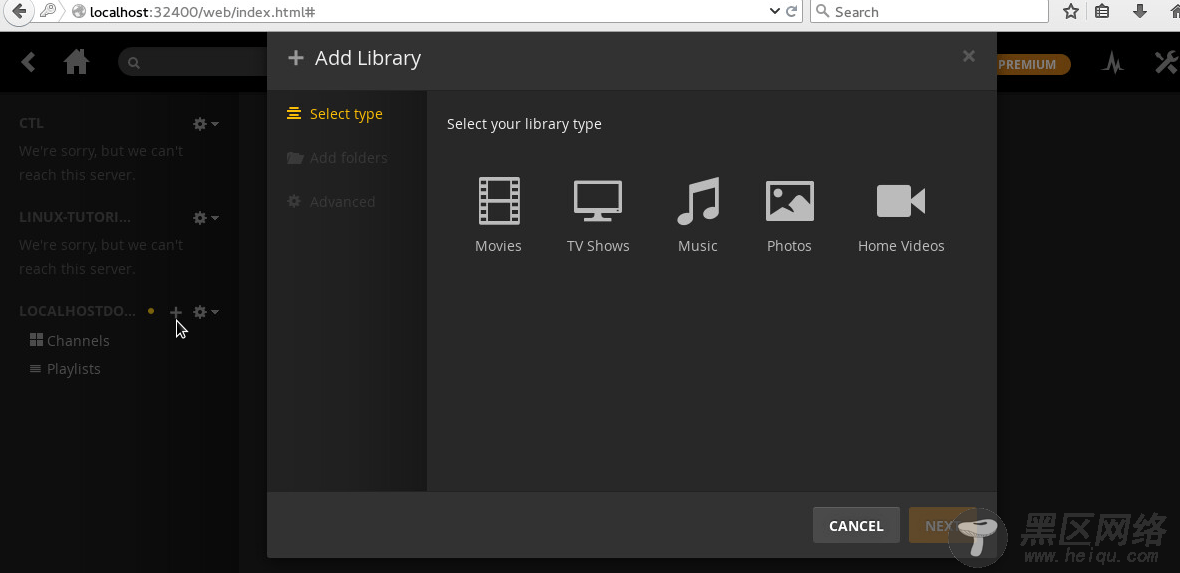Click the Plex search field
The height and width of the screenshot is (573, 1180).
pyautogui.click(x=194, y=62)
